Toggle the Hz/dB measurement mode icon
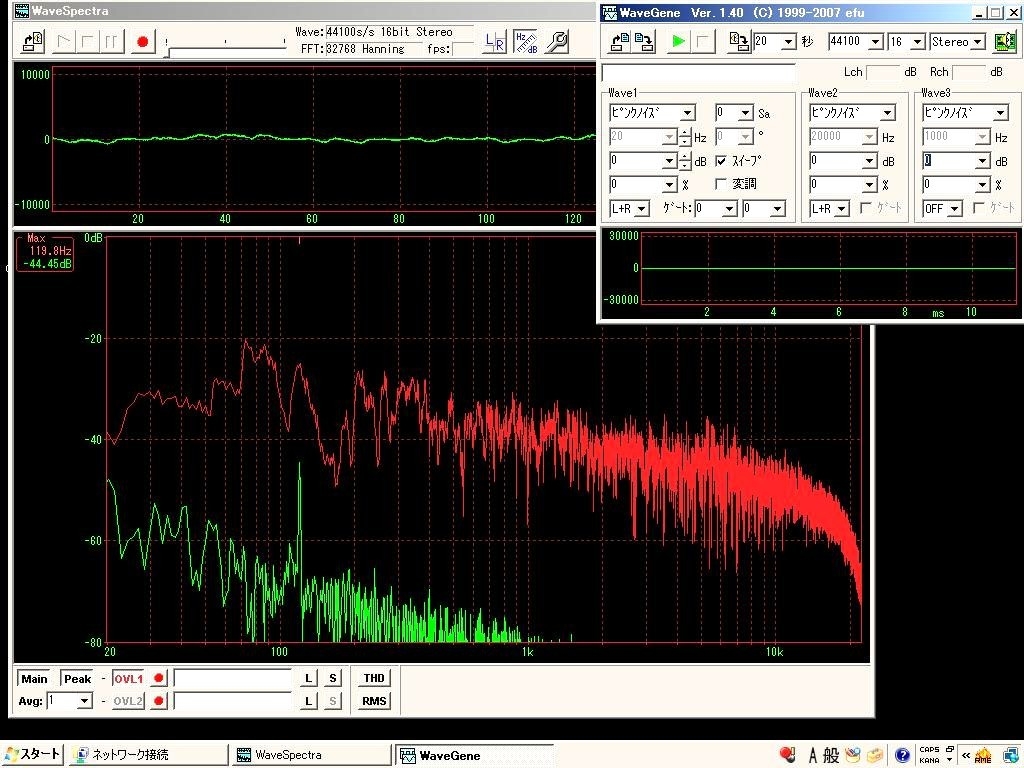Screen dimensions: 1024x768 (526, 42)
